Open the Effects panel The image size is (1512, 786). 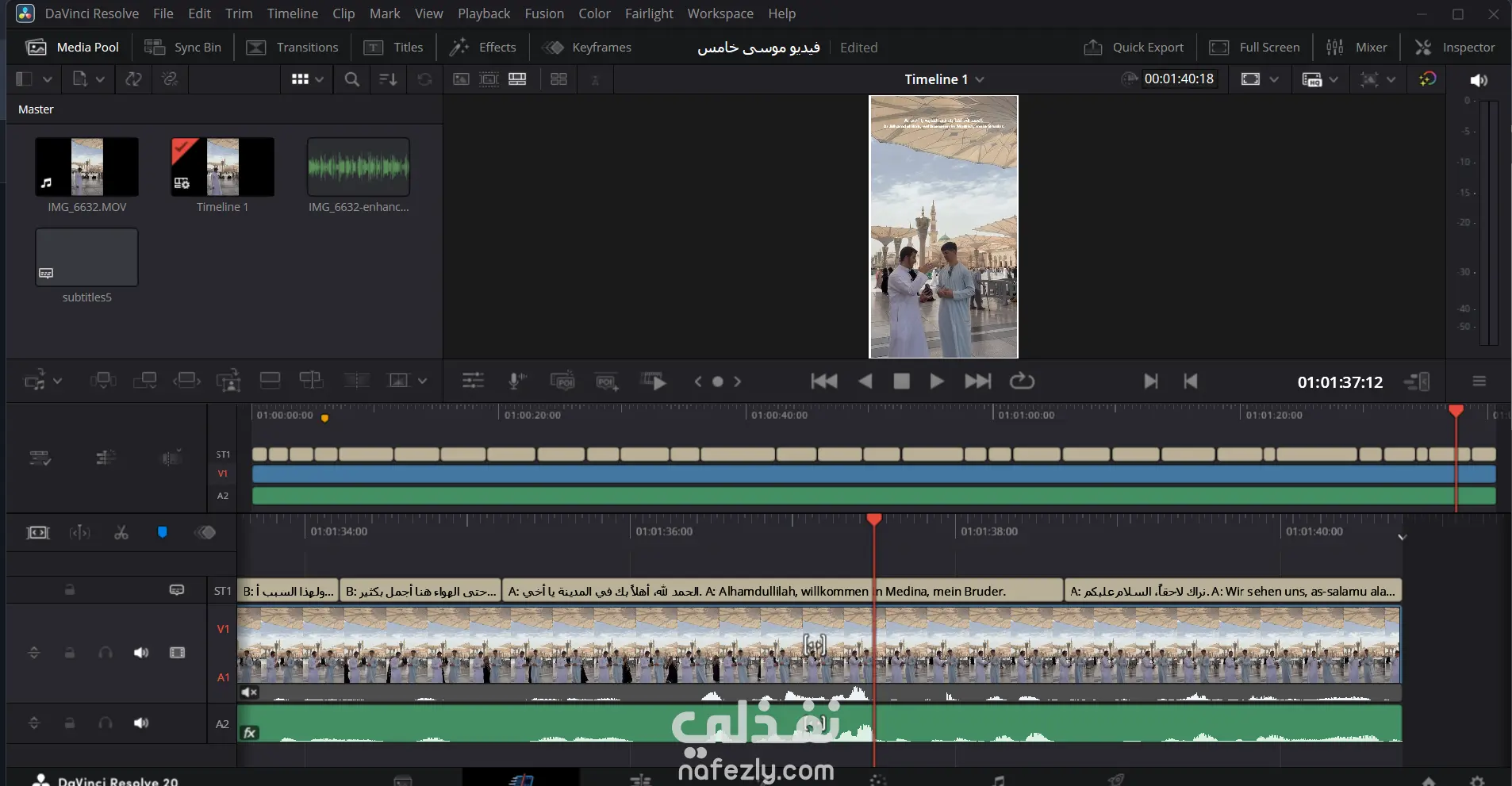coord(483,48)
